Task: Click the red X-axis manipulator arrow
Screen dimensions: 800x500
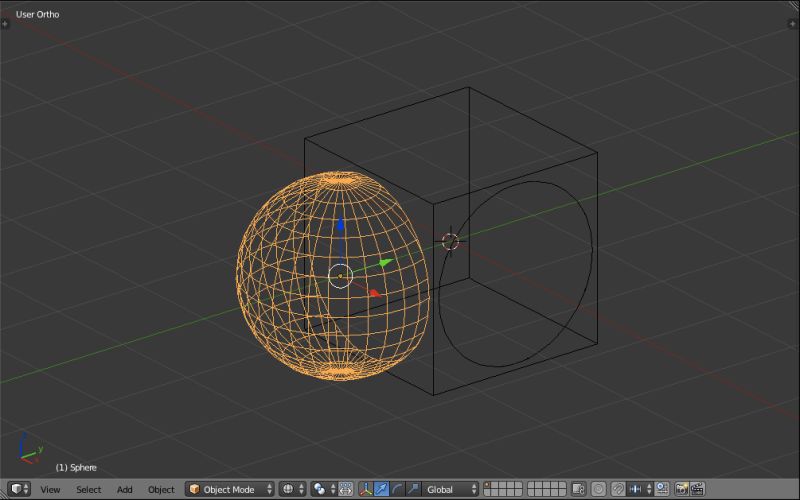Action: pyautogui.click(x=376, y=293)
